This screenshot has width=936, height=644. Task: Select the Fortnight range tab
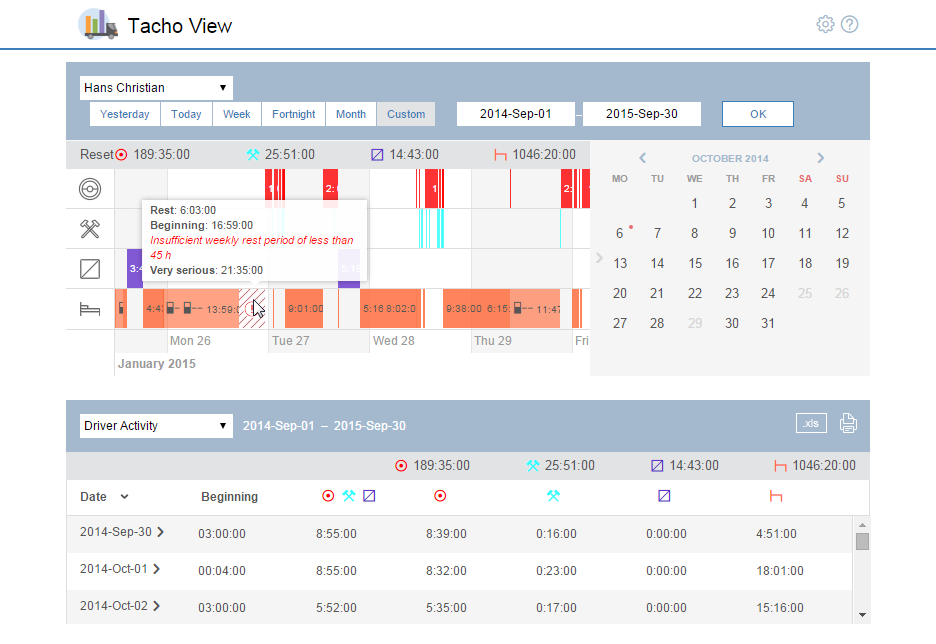pos(294,114)
